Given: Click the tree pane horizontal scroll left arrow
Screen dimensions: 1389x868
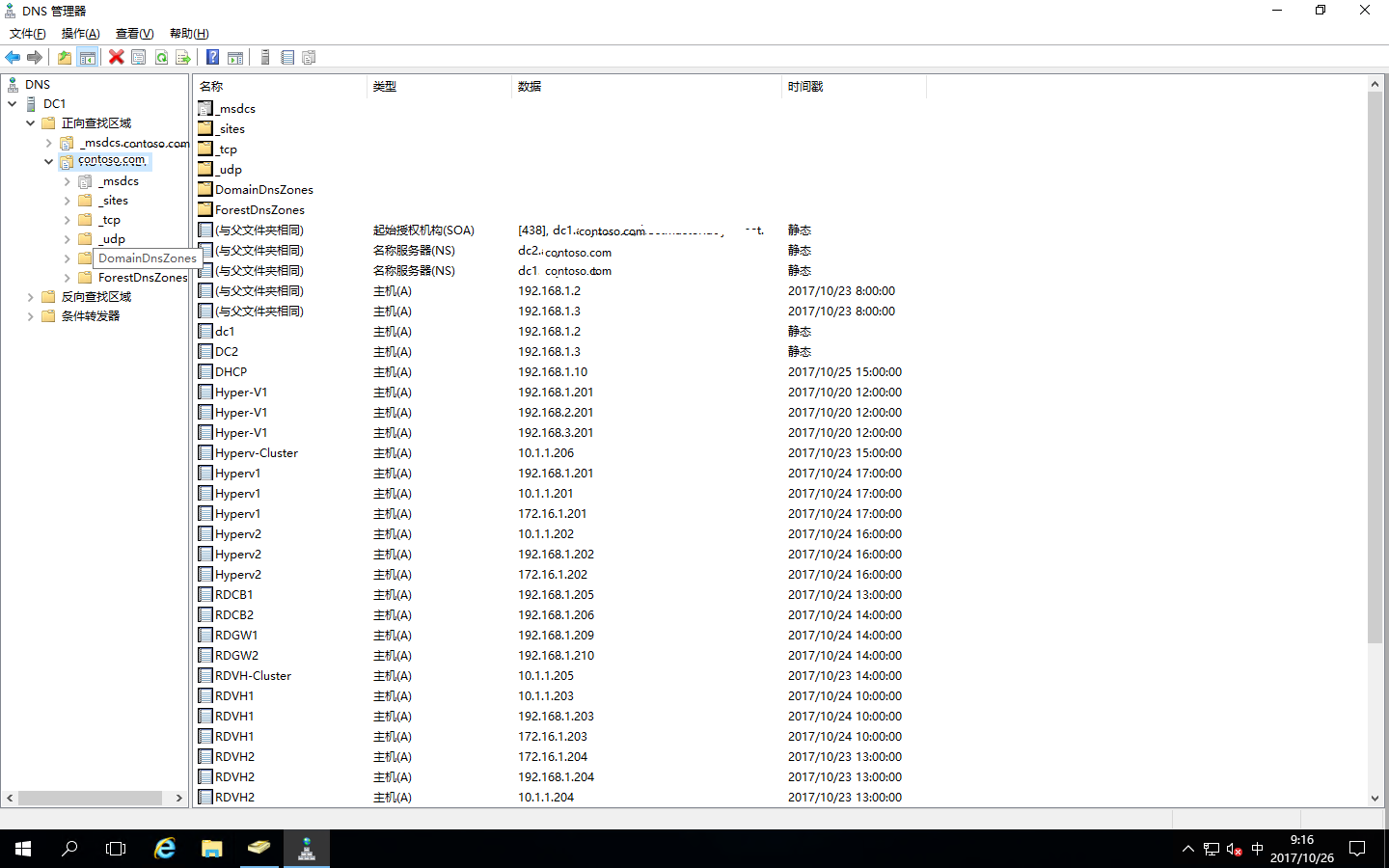Looking at the screenshot, I should (x=10, y=799).
